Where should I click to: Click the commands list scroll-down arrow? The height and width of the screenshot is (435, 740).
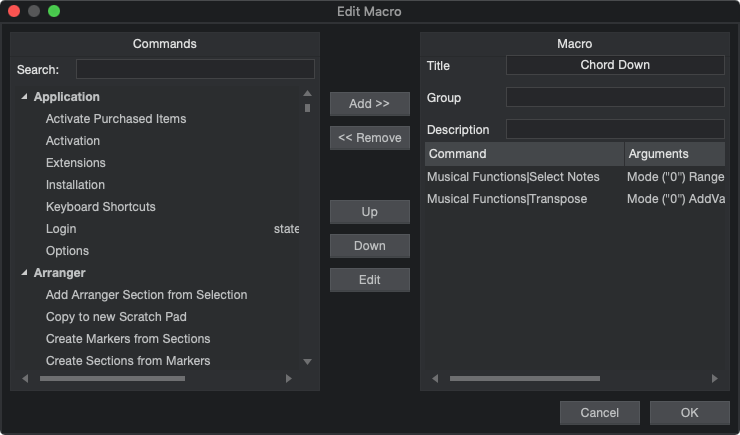click(307, 362)
